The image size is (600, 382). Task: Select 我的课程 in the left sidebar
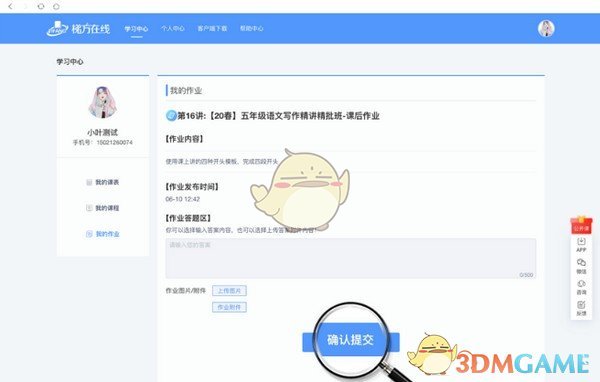[103, 208]
